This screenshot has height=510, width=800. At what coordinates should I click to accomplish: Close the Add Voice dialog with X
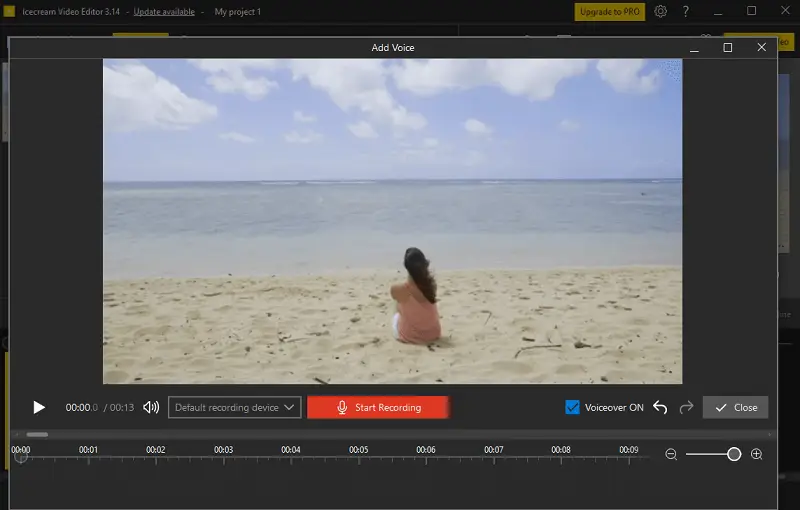click(762, 47)
